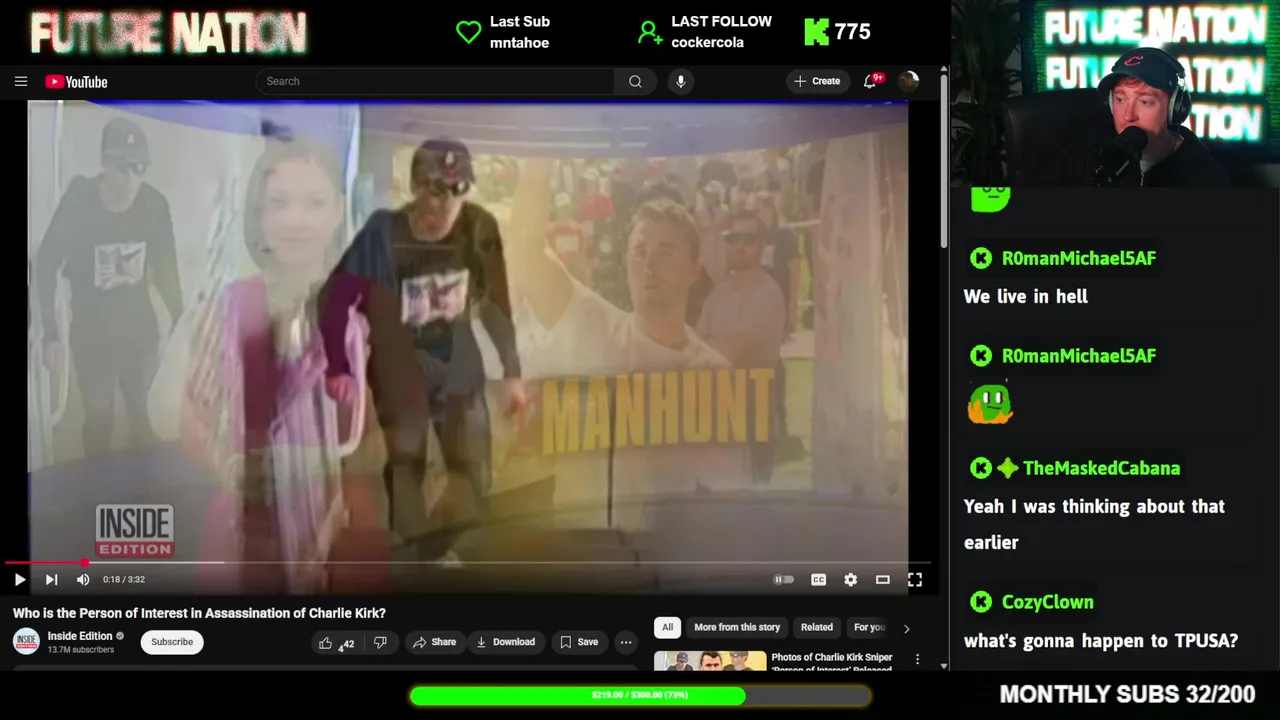
Task: Start voice search with microphone icon
Action: [x=680, y=82]
